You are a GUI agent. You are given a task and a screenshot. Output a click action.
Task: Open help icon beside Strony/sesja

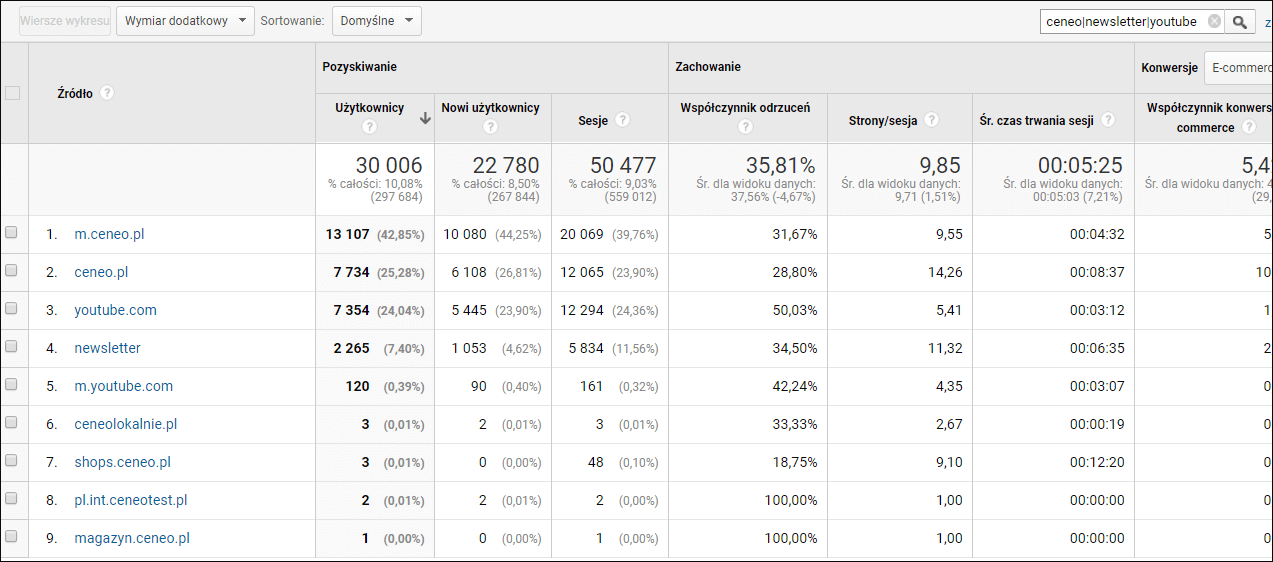(x=931, y=119)
